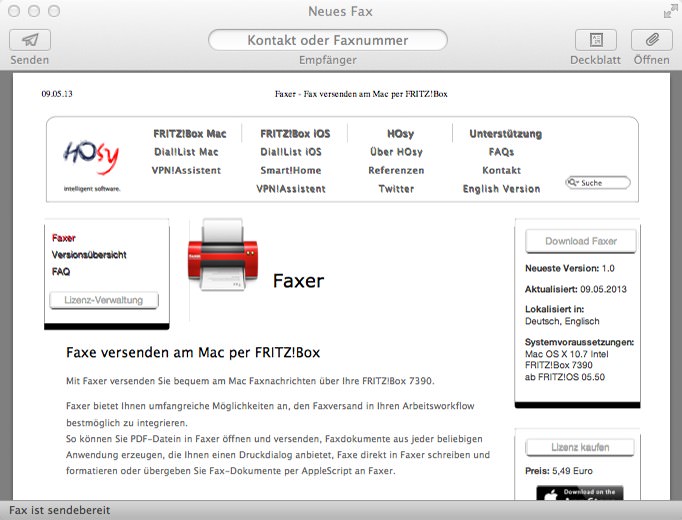The width and height of the screenshot is (682, 520).
Task: Click the 'Deutsch, Englisch' localization text
Action: (x=562, y=321)
